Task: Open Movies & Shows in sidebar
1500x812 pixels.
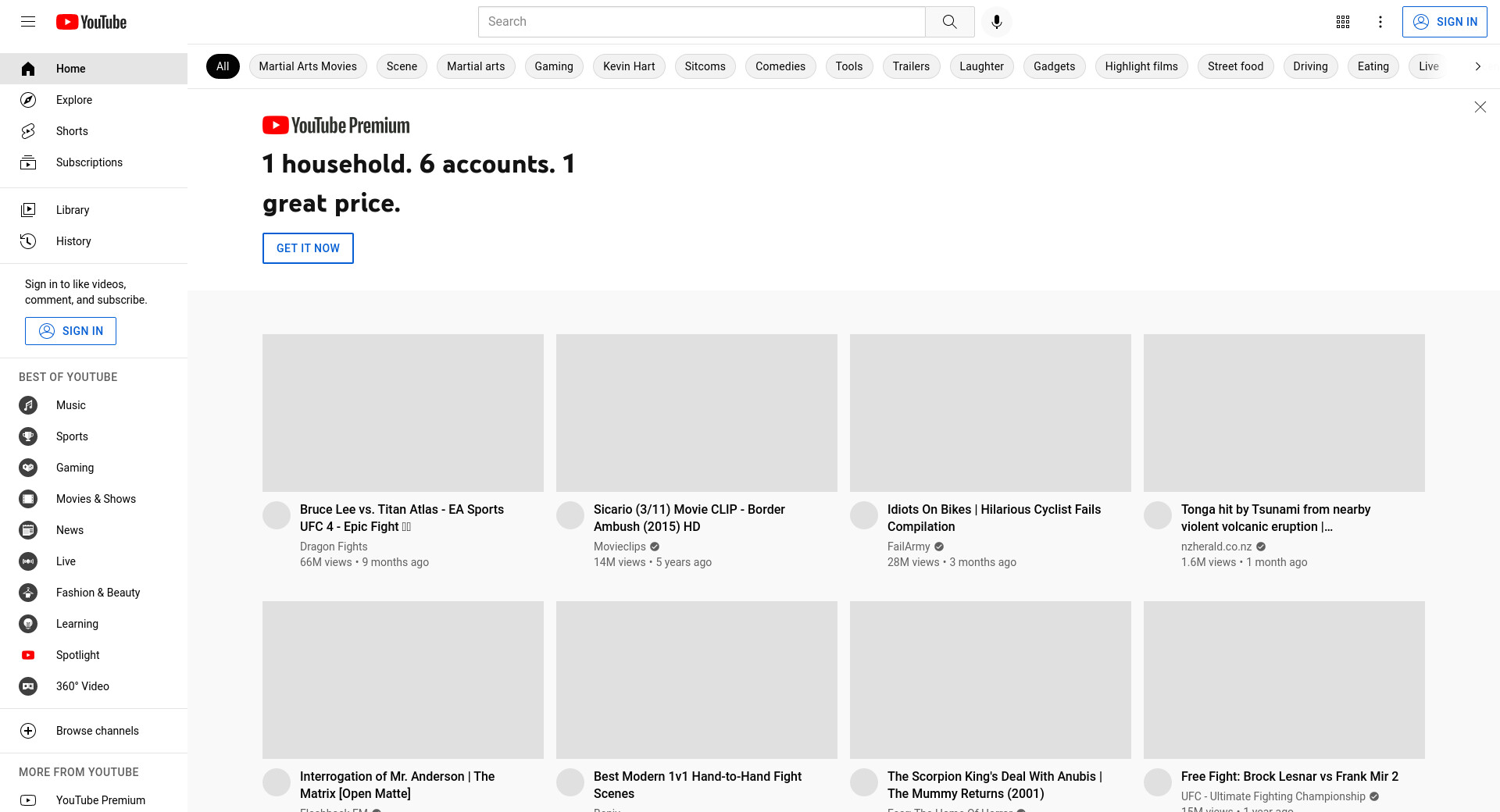Action: pyautogui.click(x=94, y=499)
